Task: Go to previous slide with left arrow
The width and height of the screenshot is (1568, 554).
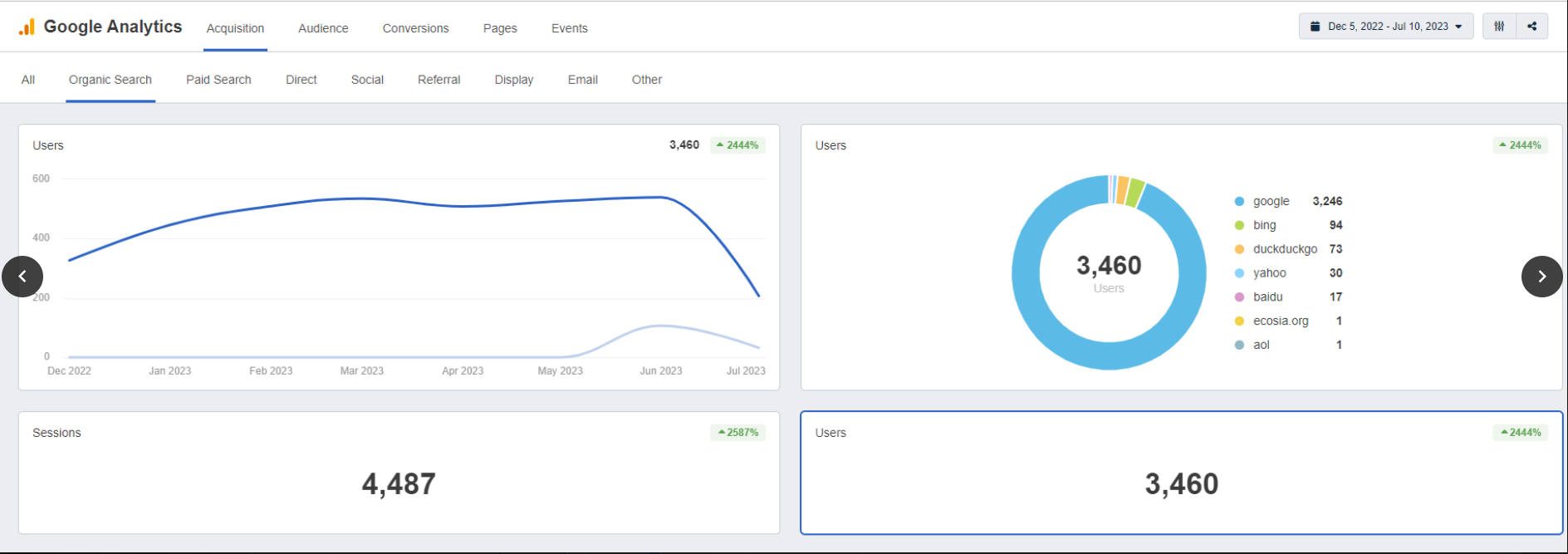Action: click(22, 277)
